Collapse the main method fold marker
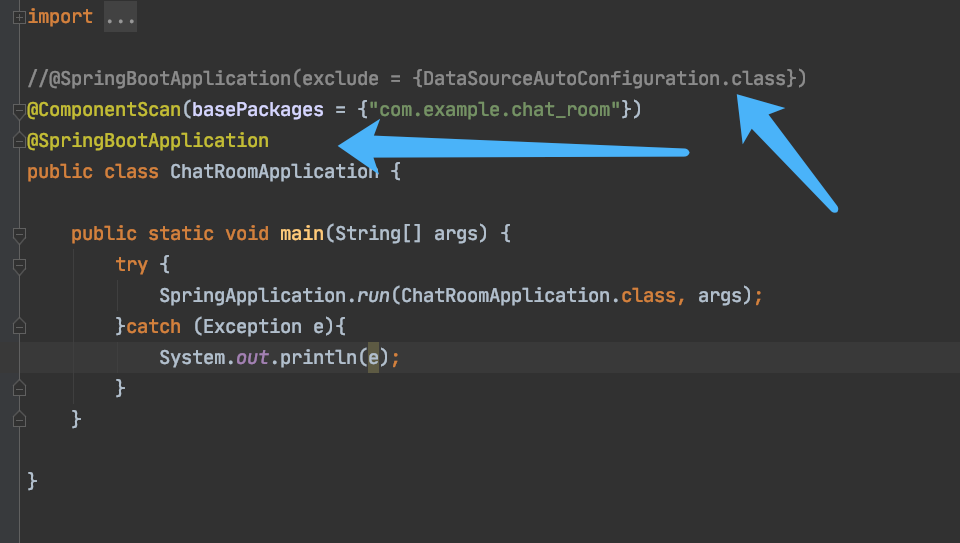The width and height of the screenshot is (960, 543). tap(19, 234)
